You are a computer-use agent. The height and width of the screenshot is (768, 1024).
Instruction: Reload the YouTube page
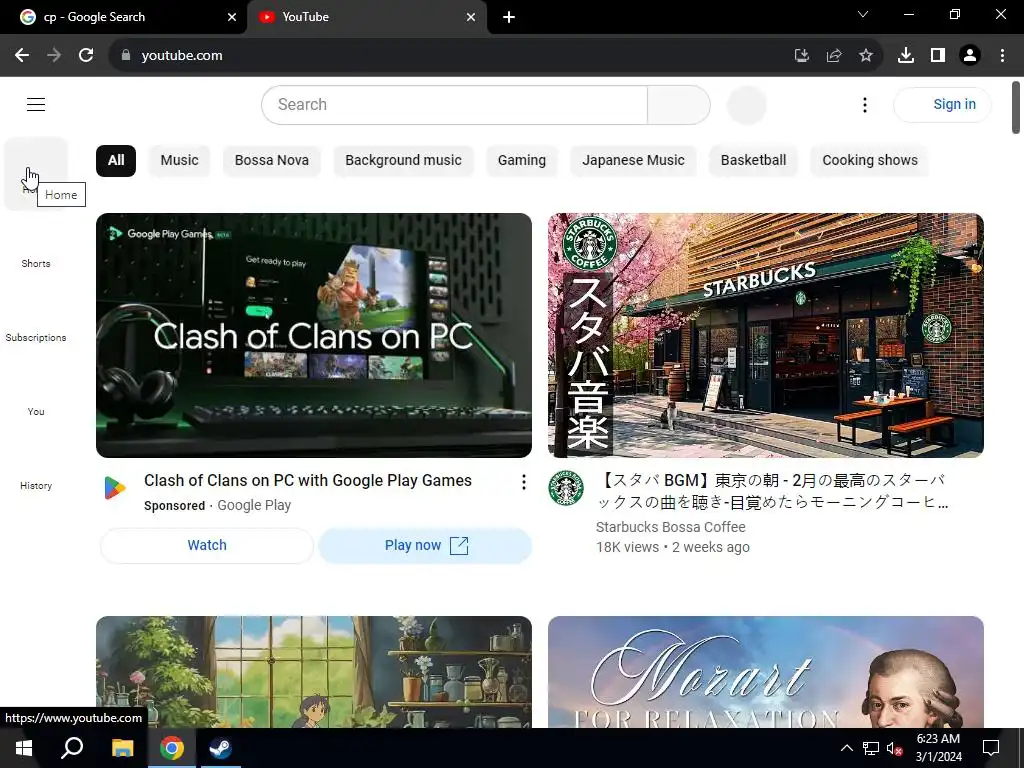tap(86, 56)
